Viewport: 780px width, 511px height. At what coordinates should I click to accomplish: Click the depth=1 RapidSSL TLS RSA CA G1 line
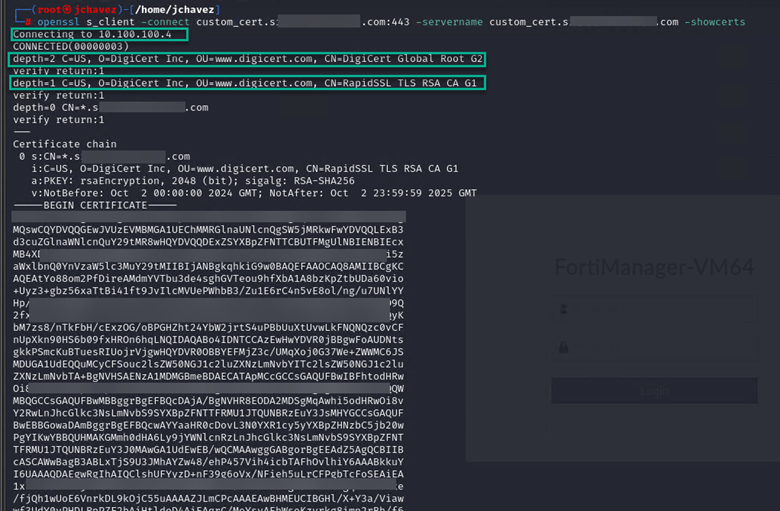245,83
